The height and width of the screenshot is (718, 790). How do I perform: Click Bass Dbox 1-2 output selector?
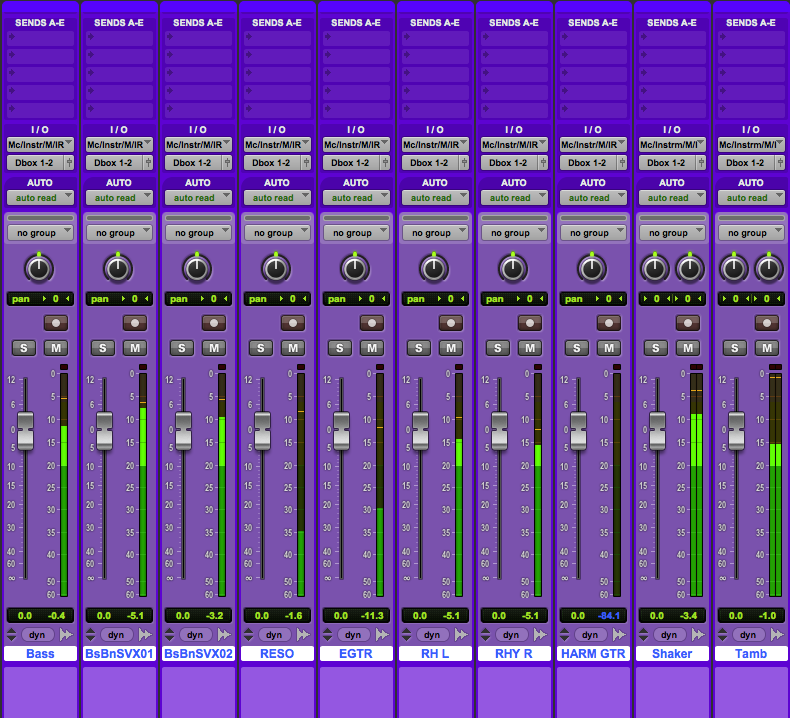coord(35,163)
